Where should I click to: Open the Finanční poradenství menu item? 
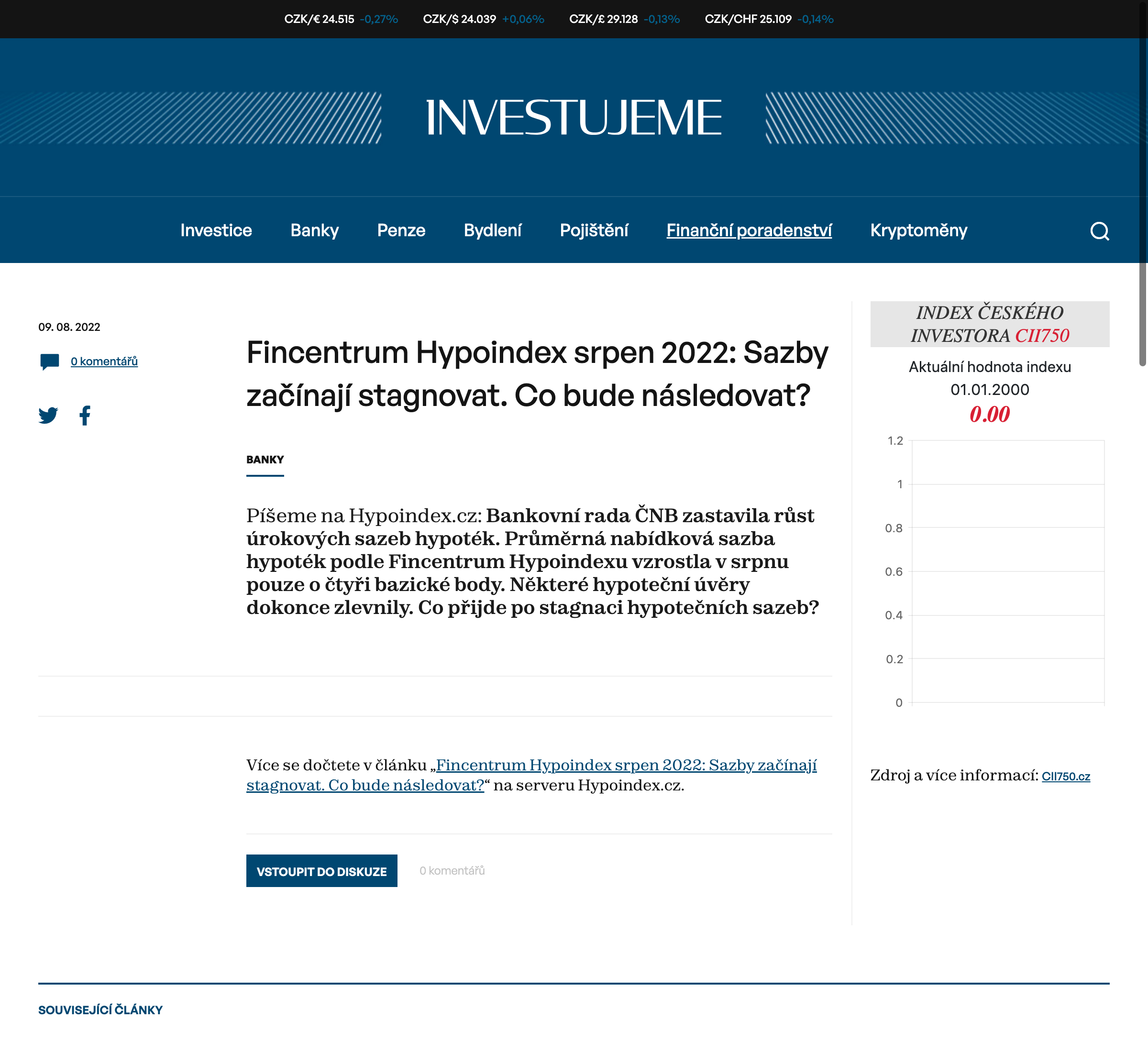click(749, 230)
